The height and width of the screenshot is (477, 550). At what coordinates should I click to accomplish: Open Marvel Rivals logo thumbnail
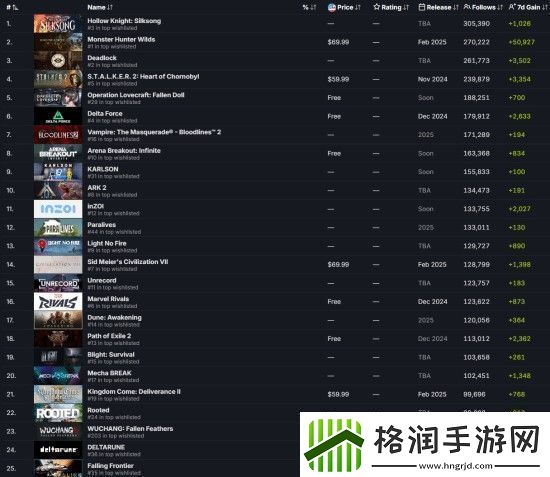[58, 302]
